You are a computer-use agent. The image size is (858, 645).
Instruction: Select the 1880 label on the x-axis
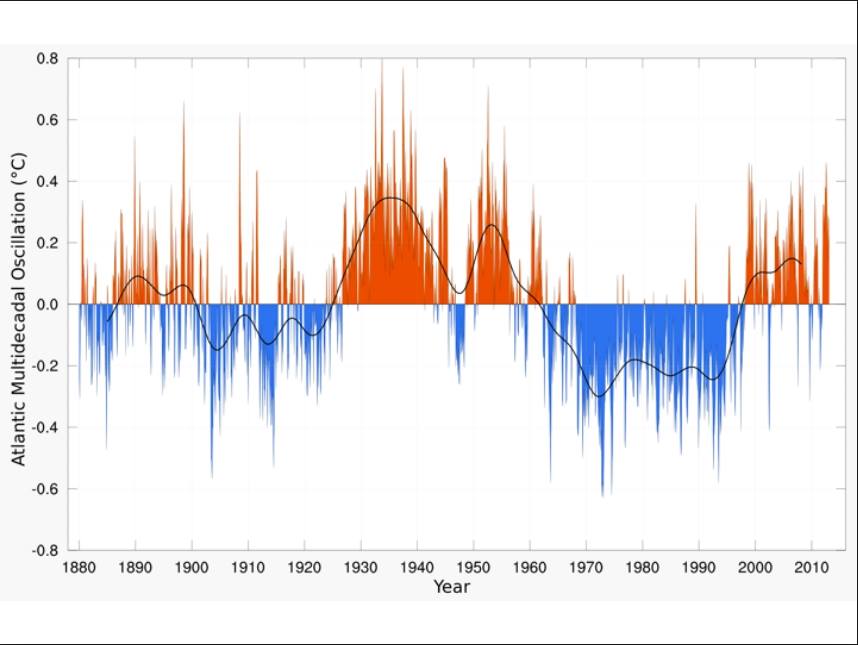point(79,567)
